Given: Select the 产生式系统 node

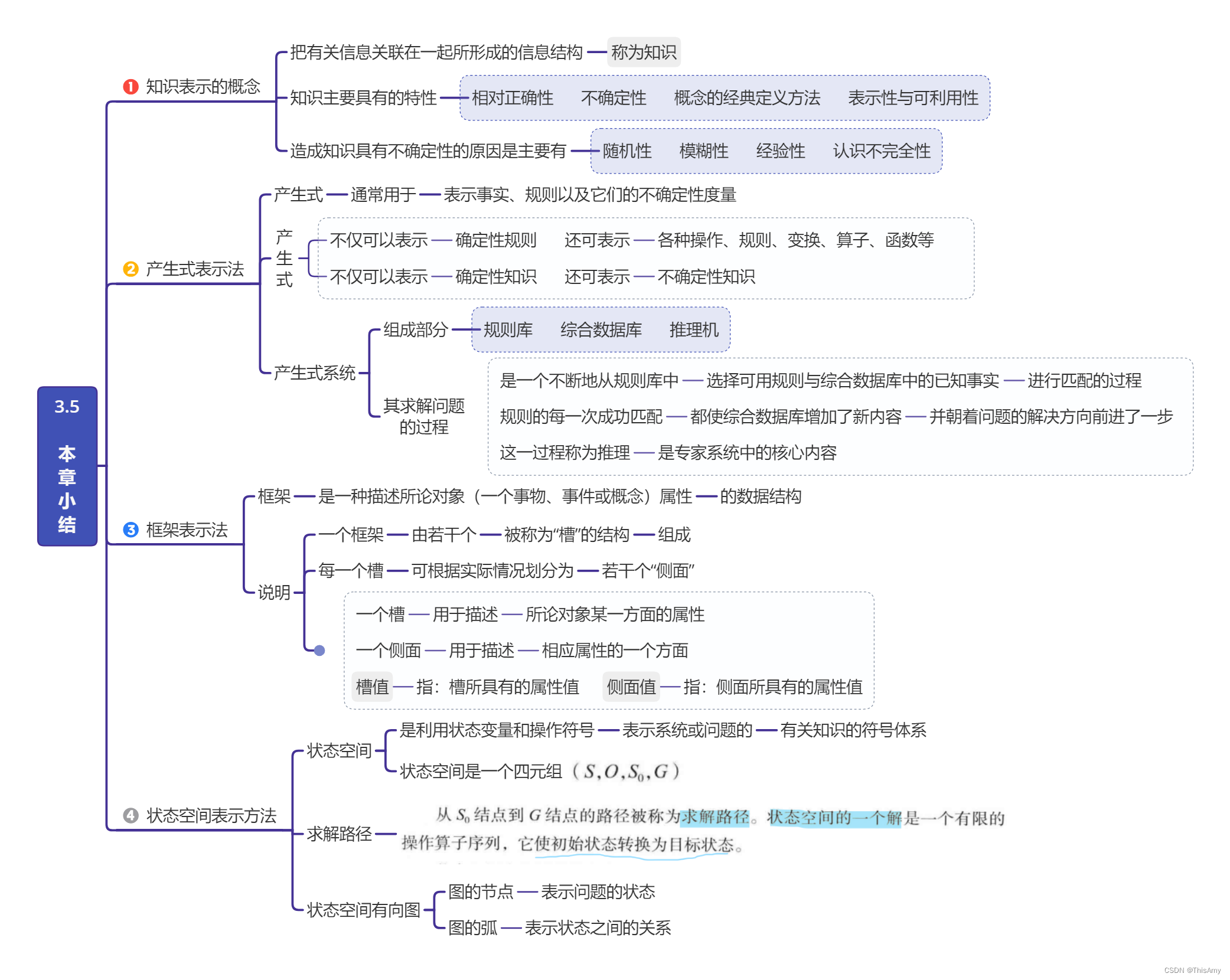Looking at the screenshot, I should (x=315, y=373).
